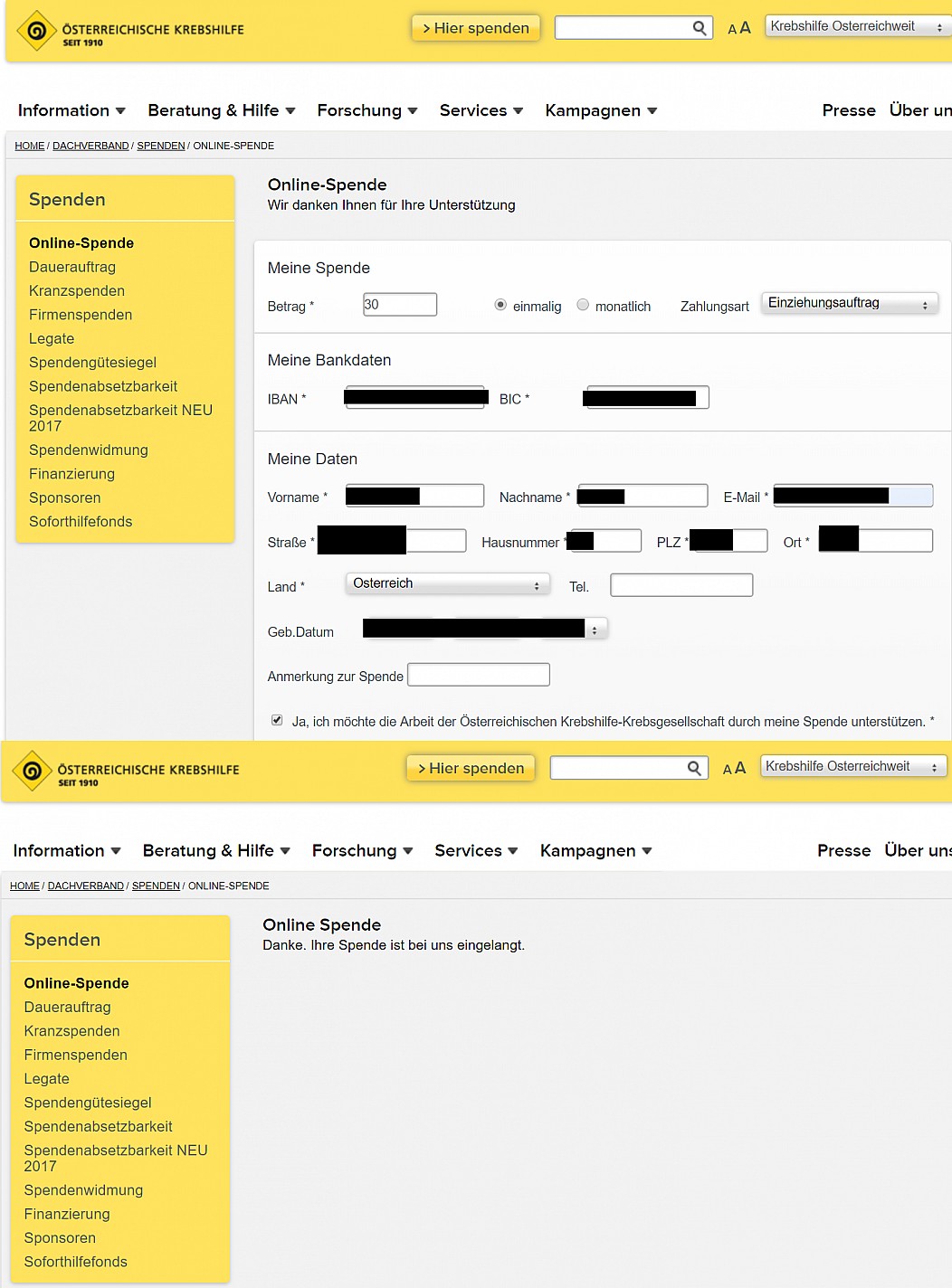The image size is (952, 1288).
Task: Click large A font size in lower header
Action: pos(740,768)
